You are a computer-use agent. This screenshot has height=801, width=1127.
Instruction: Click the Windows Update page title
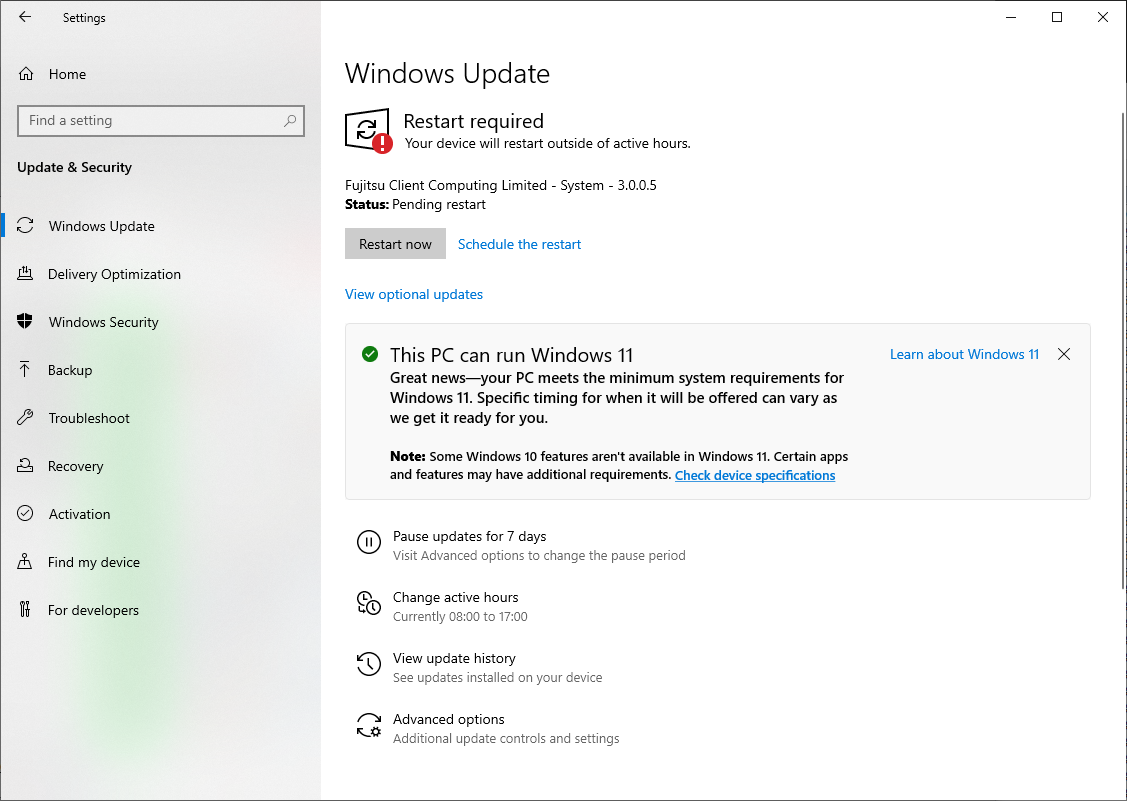[447, 73]
